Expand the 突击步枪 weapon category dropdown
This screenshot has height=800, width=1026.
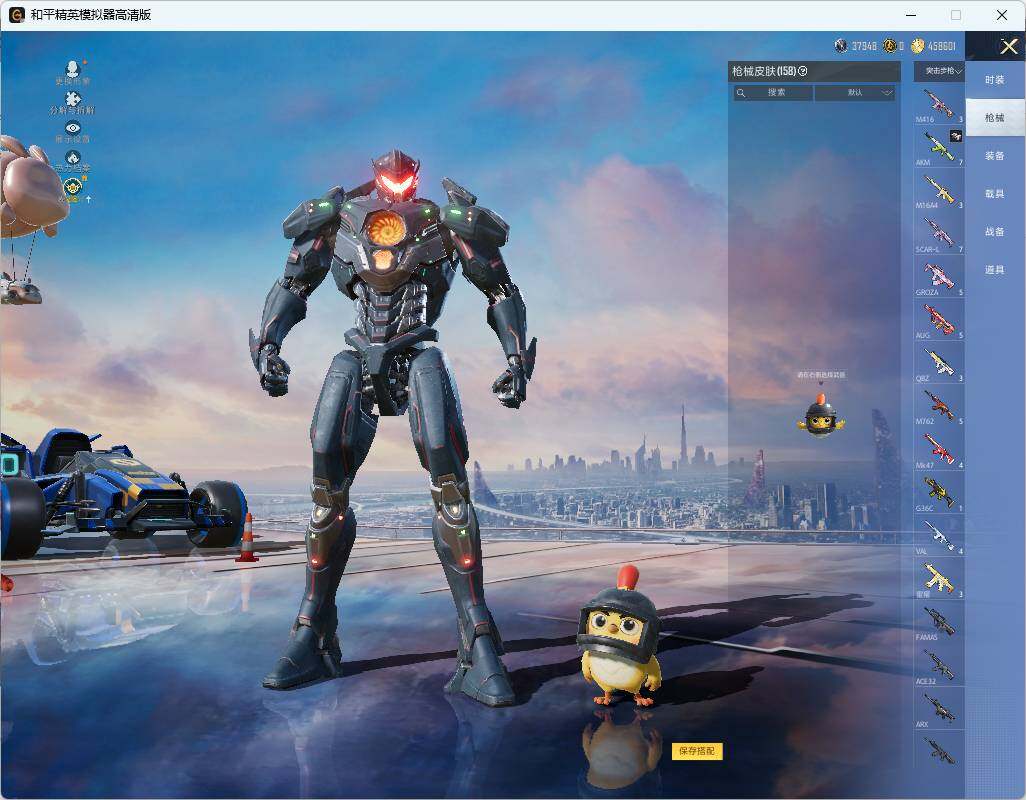[940, 71]
